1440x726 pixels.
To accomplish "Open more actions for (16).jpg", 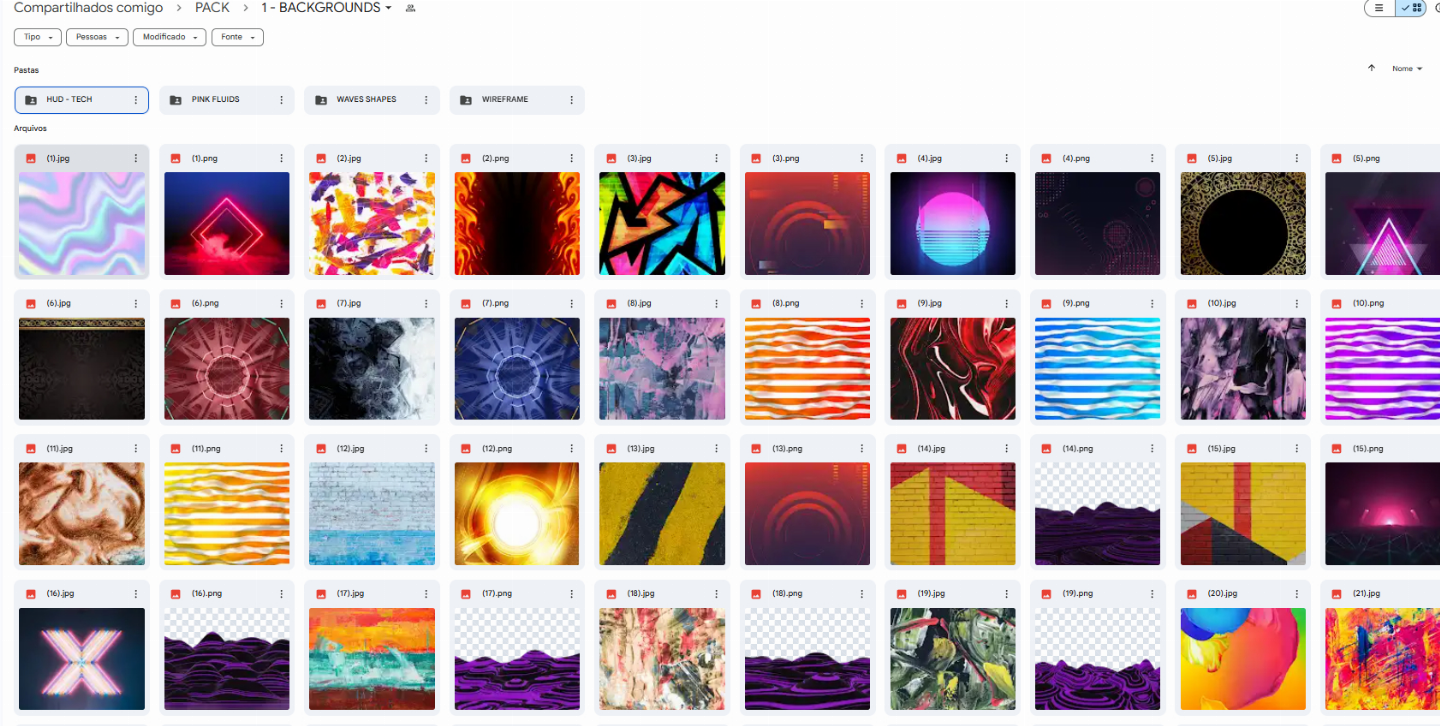I will [x=136, y=594].
